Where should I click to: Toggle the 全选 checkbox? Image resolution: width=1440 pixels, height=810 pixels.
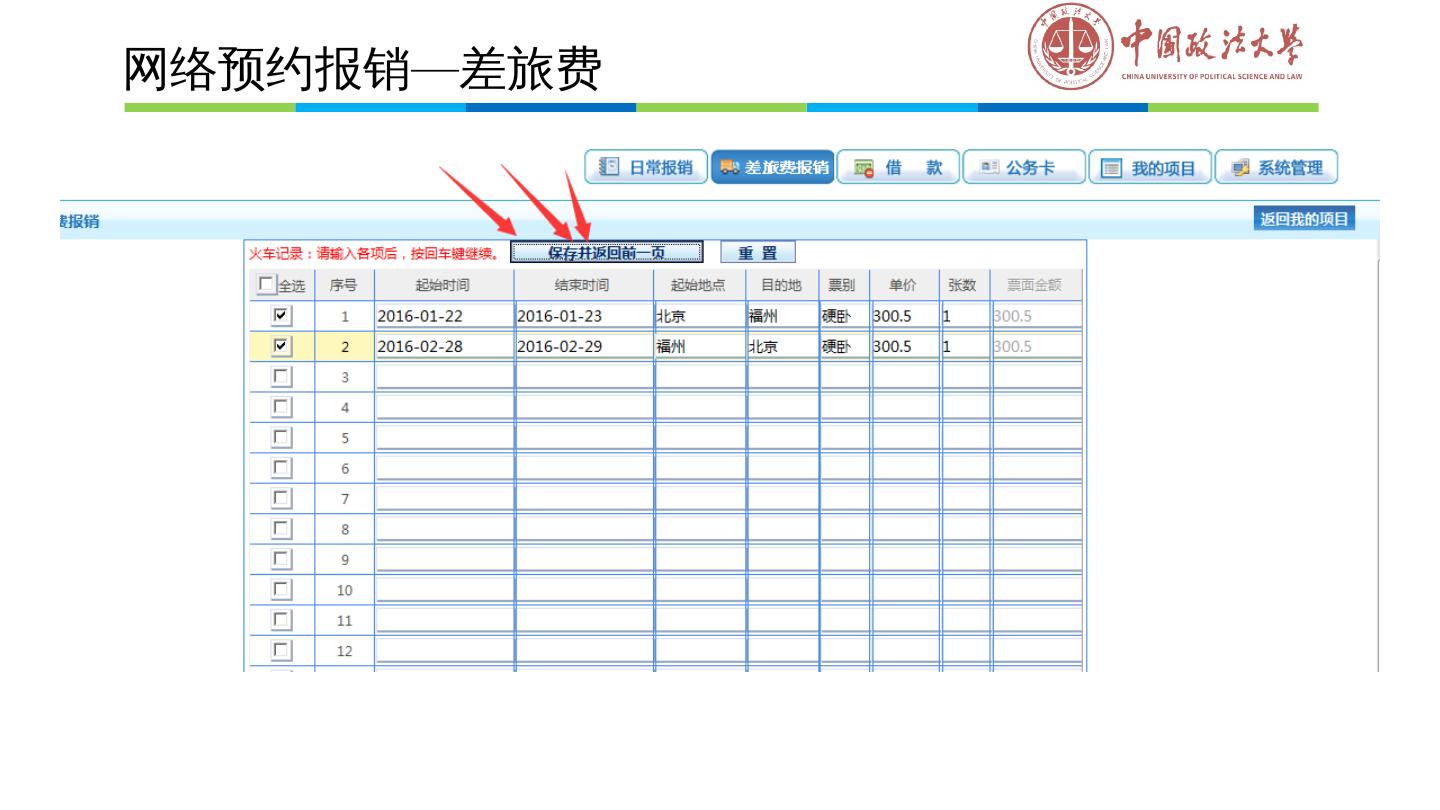pos(264,286)
